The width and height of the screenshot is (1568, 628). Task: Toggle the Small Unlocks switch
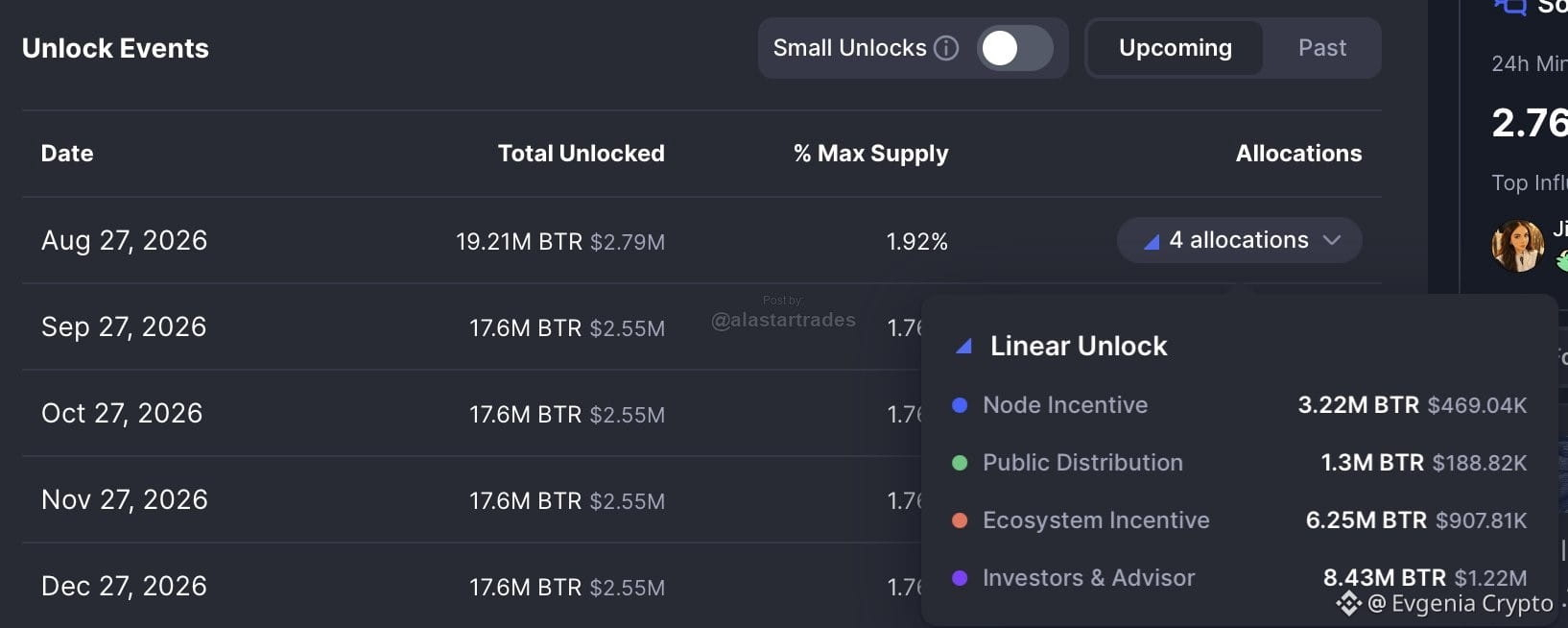coord(1015,48)
